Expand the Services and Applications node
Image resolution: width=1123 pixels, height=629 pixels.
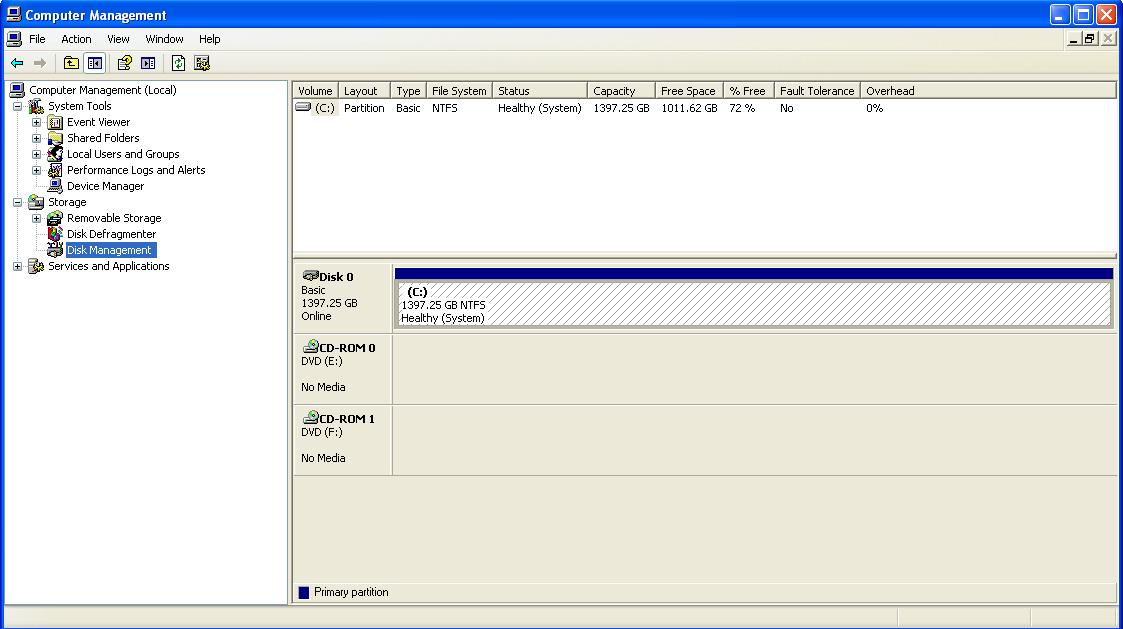[x=17, y=266]
